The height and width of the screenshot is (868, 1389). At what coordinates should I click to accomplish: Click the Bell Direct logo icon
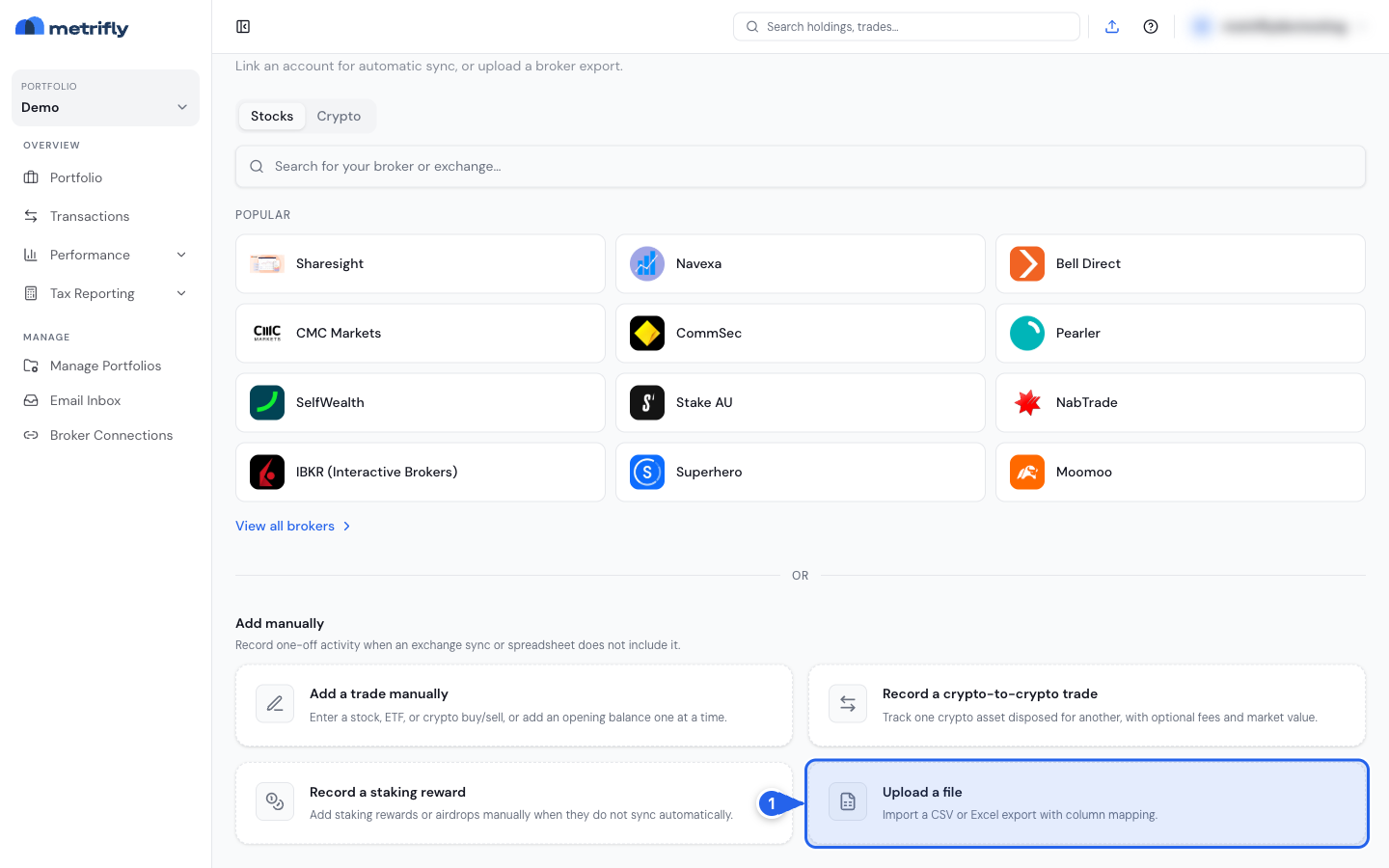click(x=1027, y=263)
